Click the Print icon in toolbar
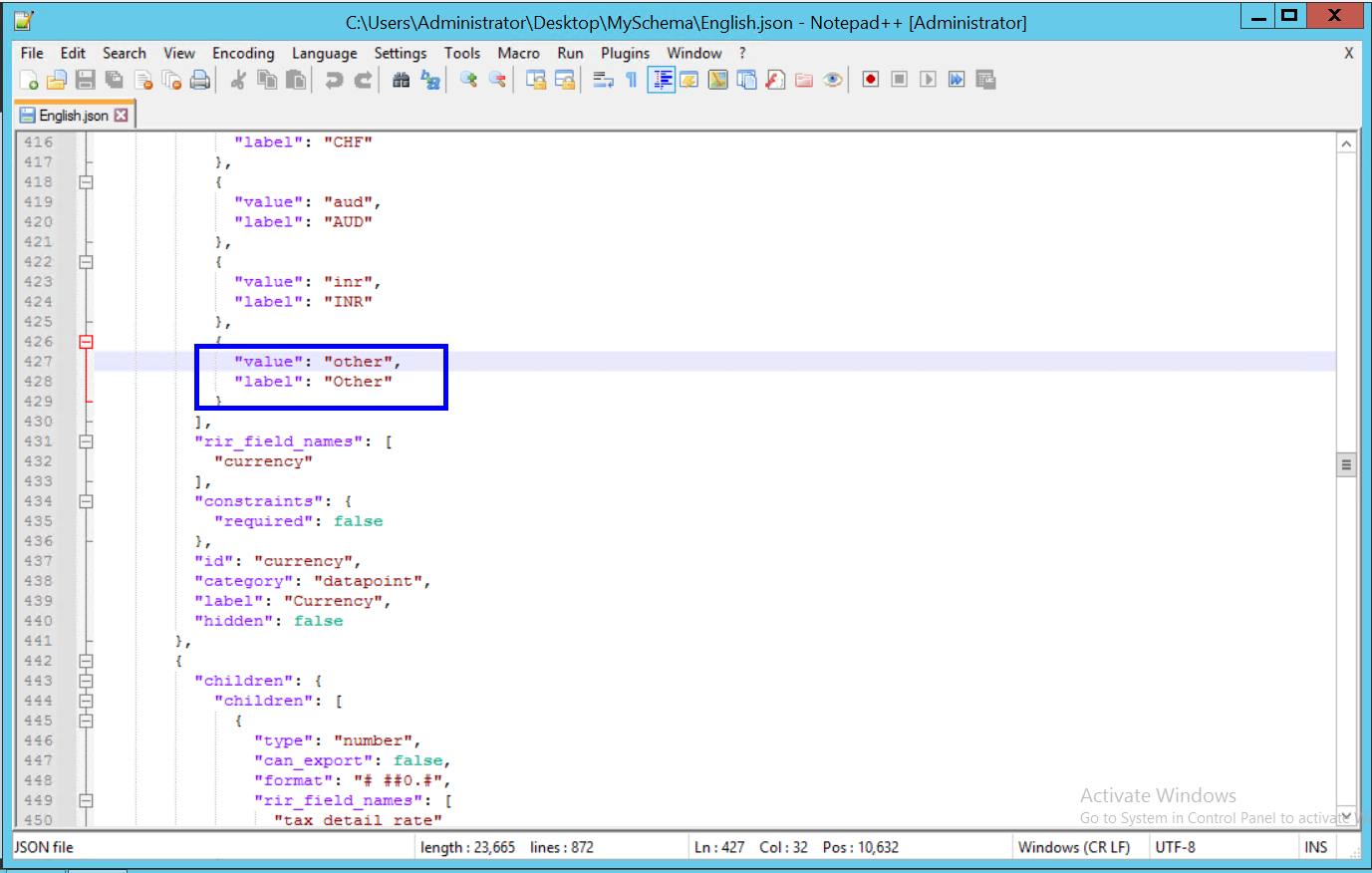The image size is (1372, 873). (x=200, y=81)
